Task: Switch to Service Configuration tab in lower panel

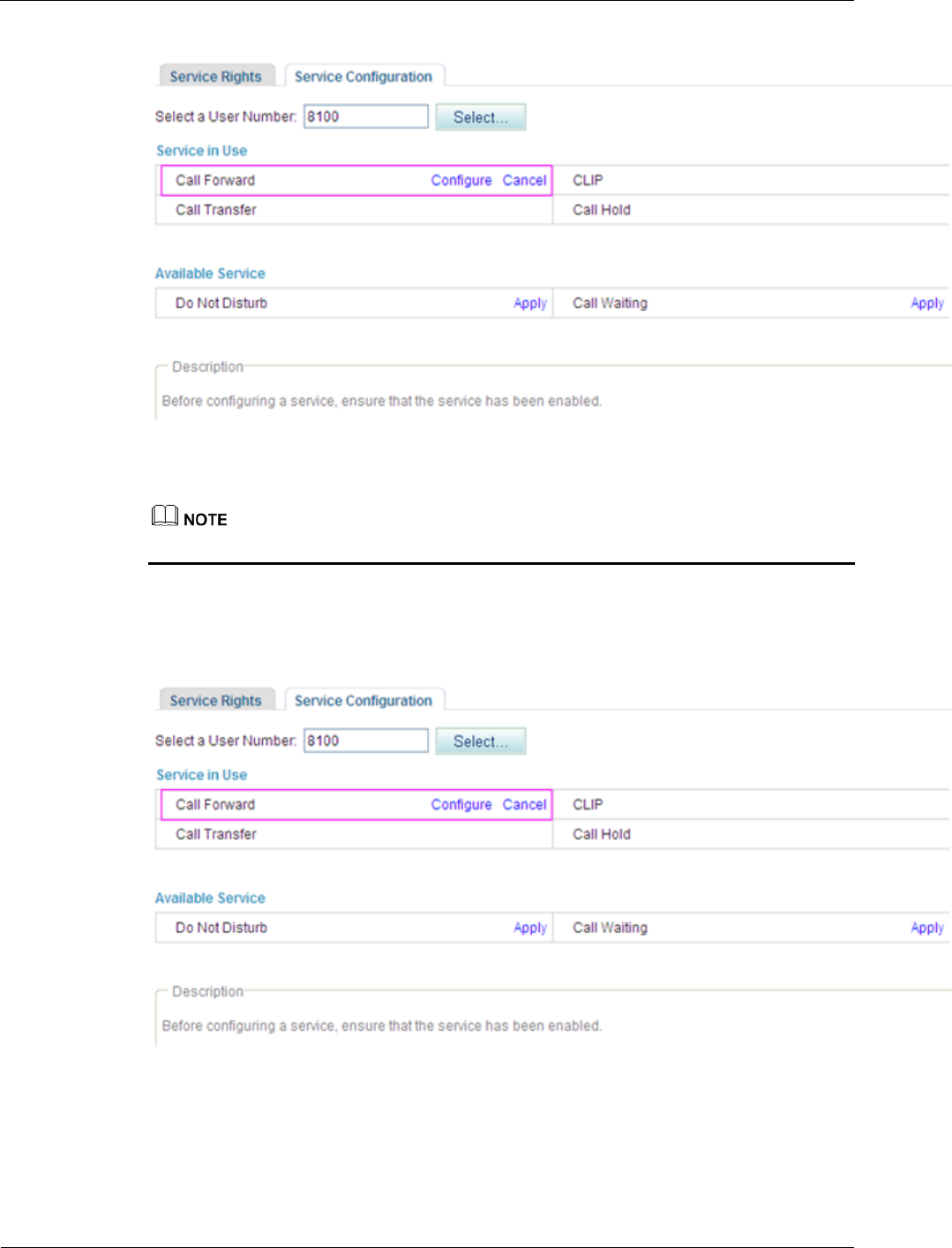Action: pos(364,701)
